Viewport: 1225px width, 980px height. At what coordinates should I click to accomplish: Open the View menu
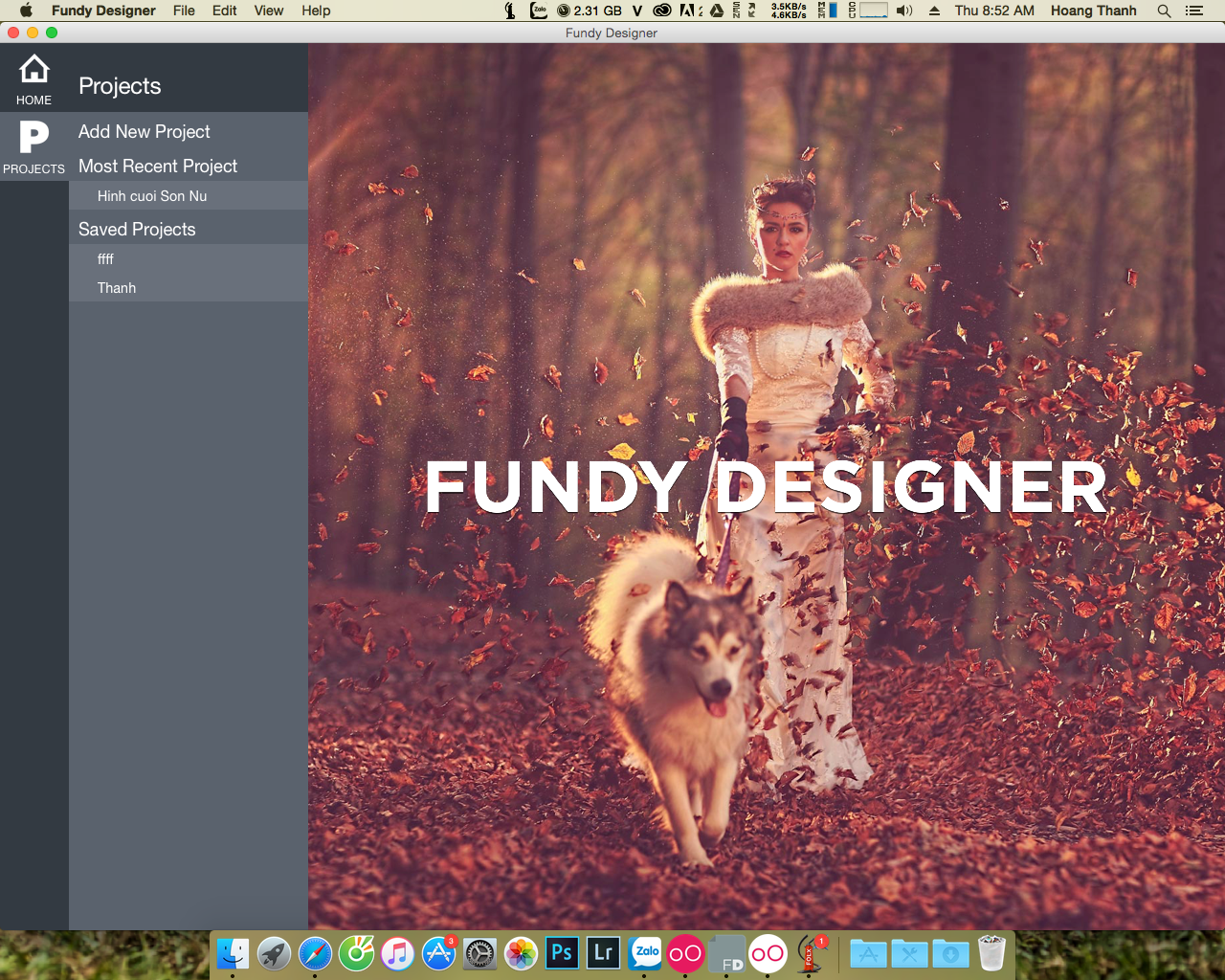[x=269, y=11]
